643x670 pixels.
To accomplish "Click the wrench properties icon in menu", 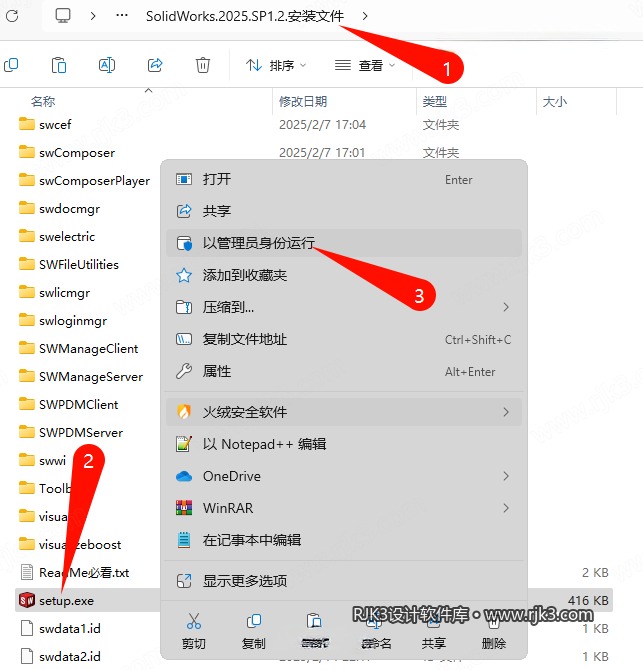I will coord(184,371).
